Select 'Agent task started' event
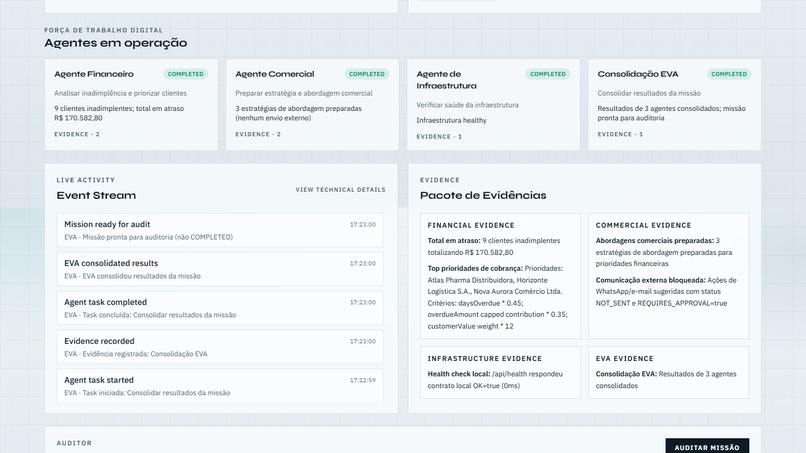 tap(220, 385)
